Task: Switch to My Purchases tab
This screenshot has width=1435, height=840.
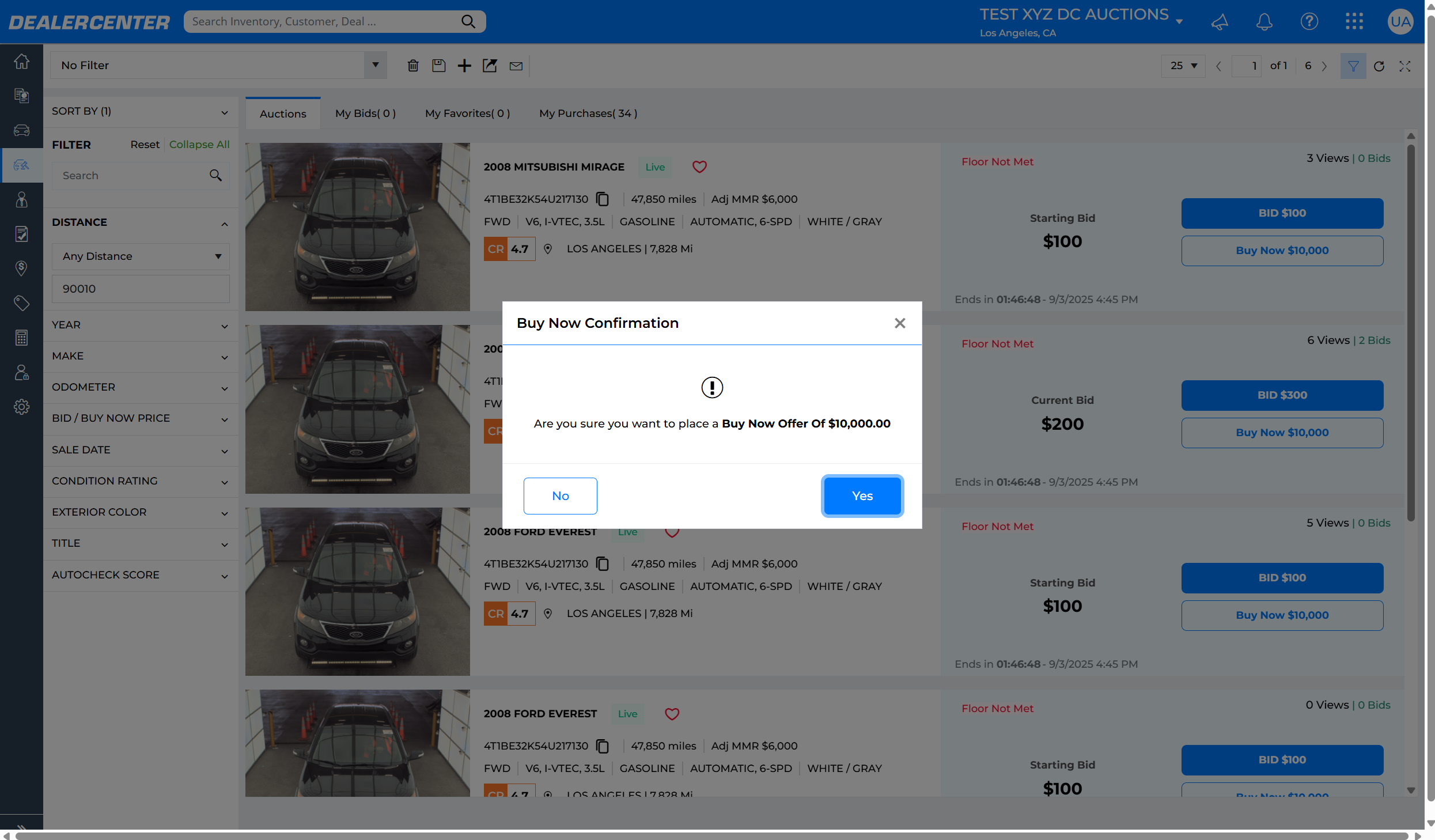Action: tap(588, 113)
